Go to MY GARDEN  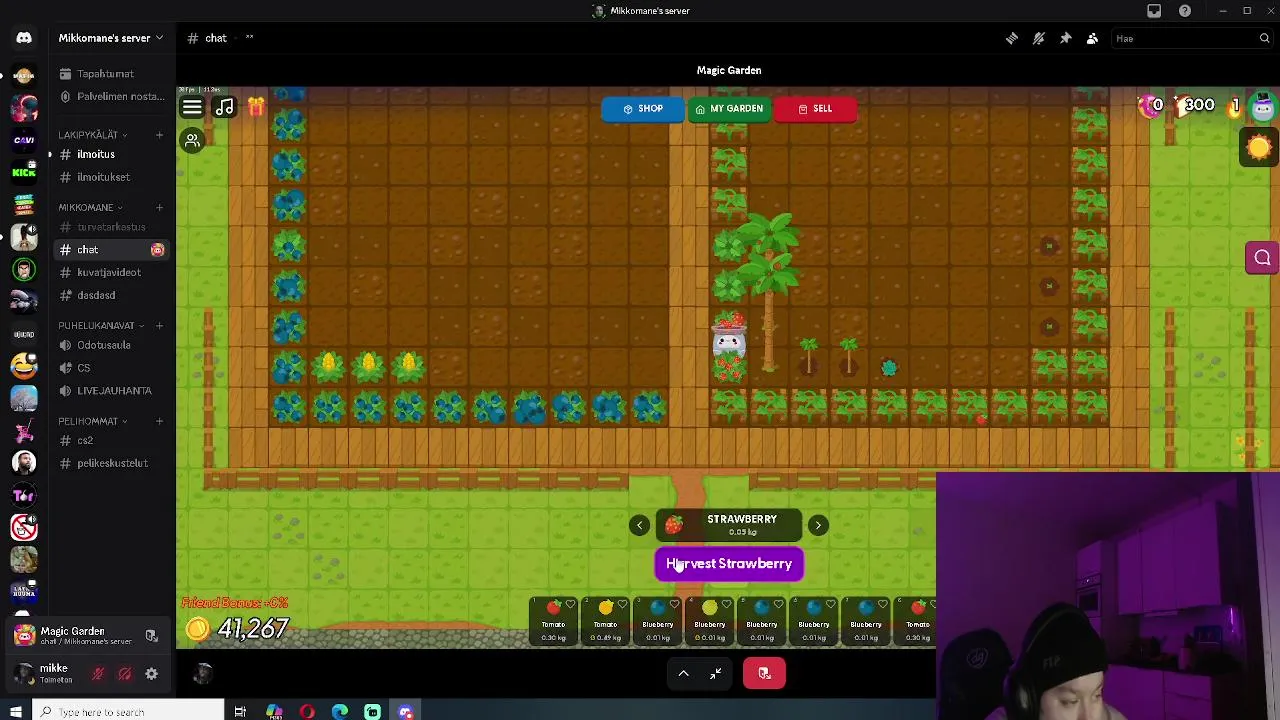[x=729, y=109]
